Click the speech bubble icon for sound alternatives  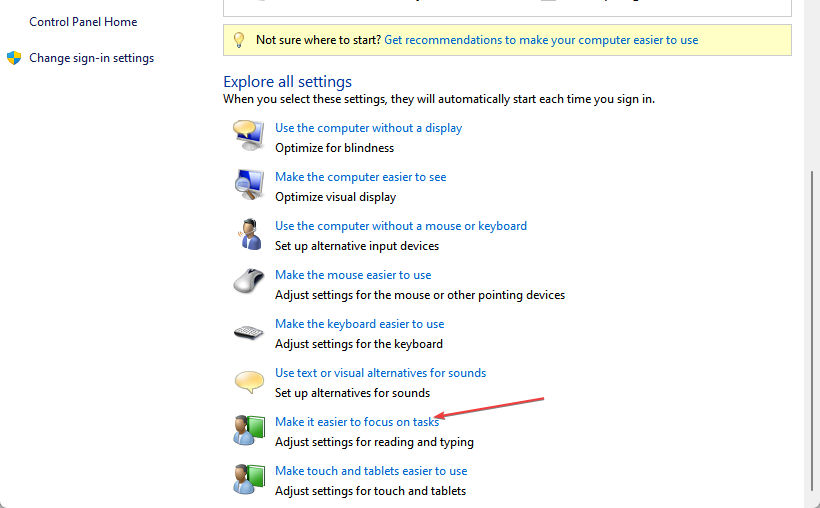[x=249, y=381]
